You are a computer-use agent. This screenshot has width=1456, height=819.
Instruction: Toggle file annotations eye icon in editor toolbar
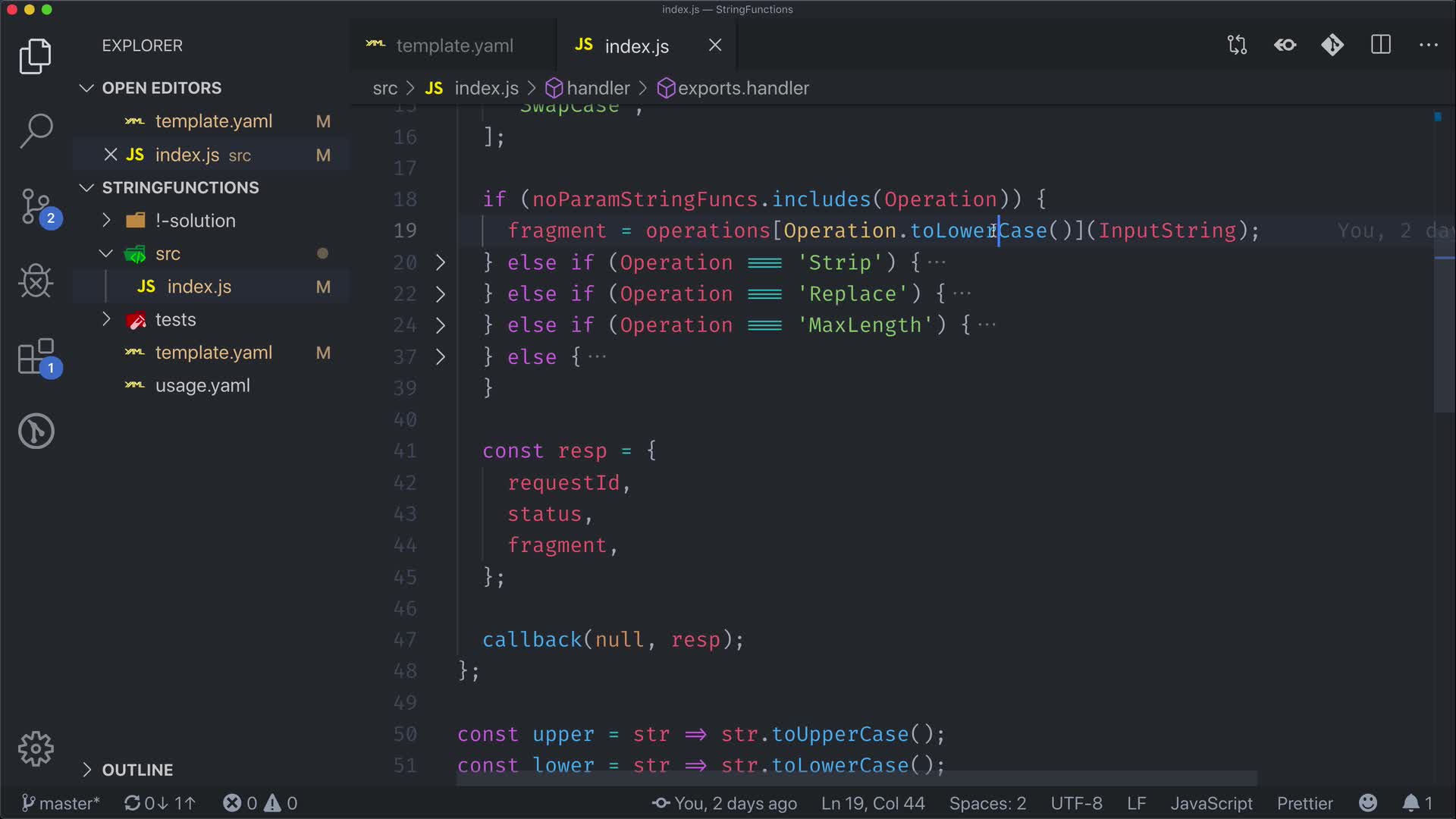[x=1285, y=45]
